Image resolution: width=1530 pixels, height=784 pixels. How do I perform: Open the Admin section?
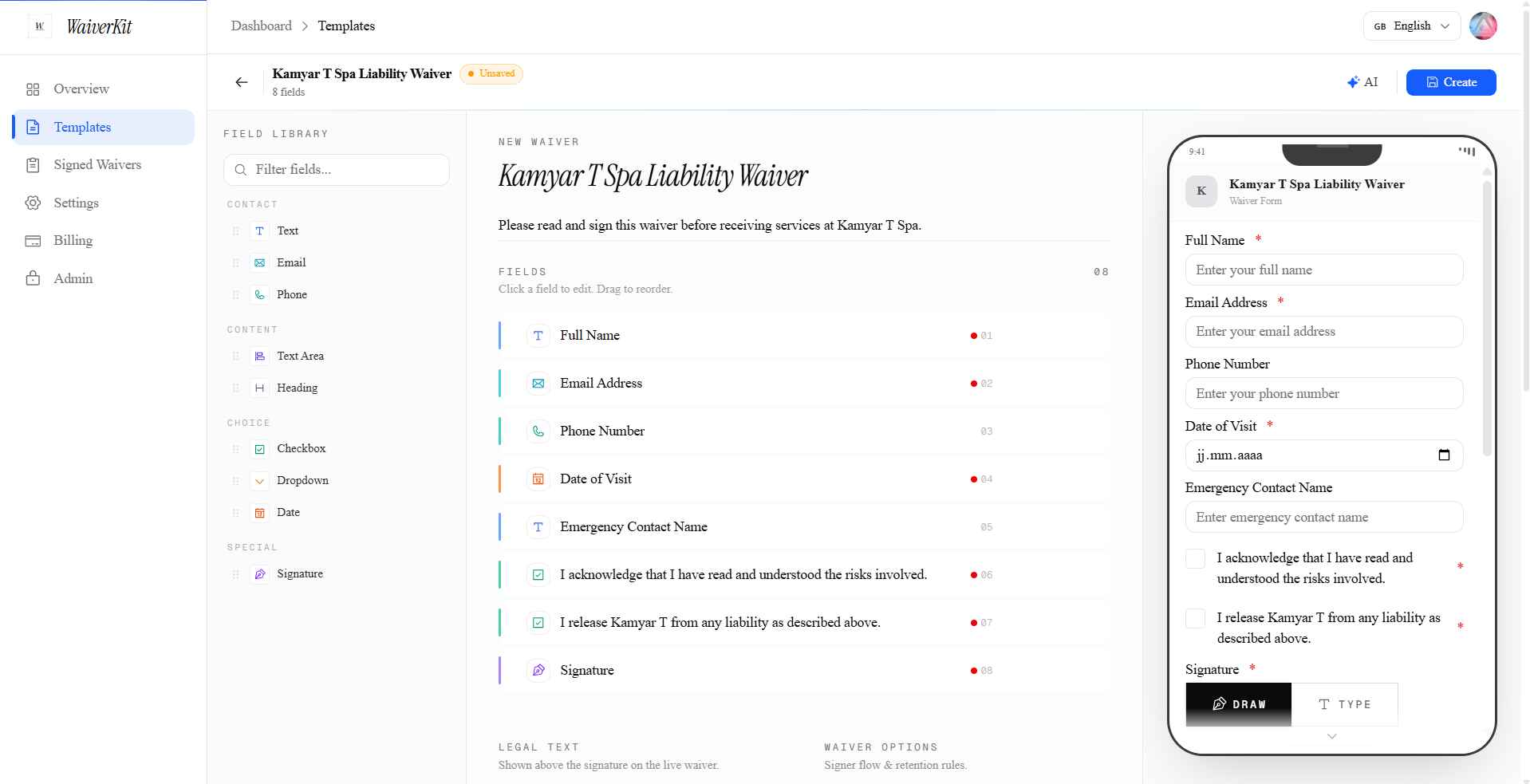click(x=104, y=278)
